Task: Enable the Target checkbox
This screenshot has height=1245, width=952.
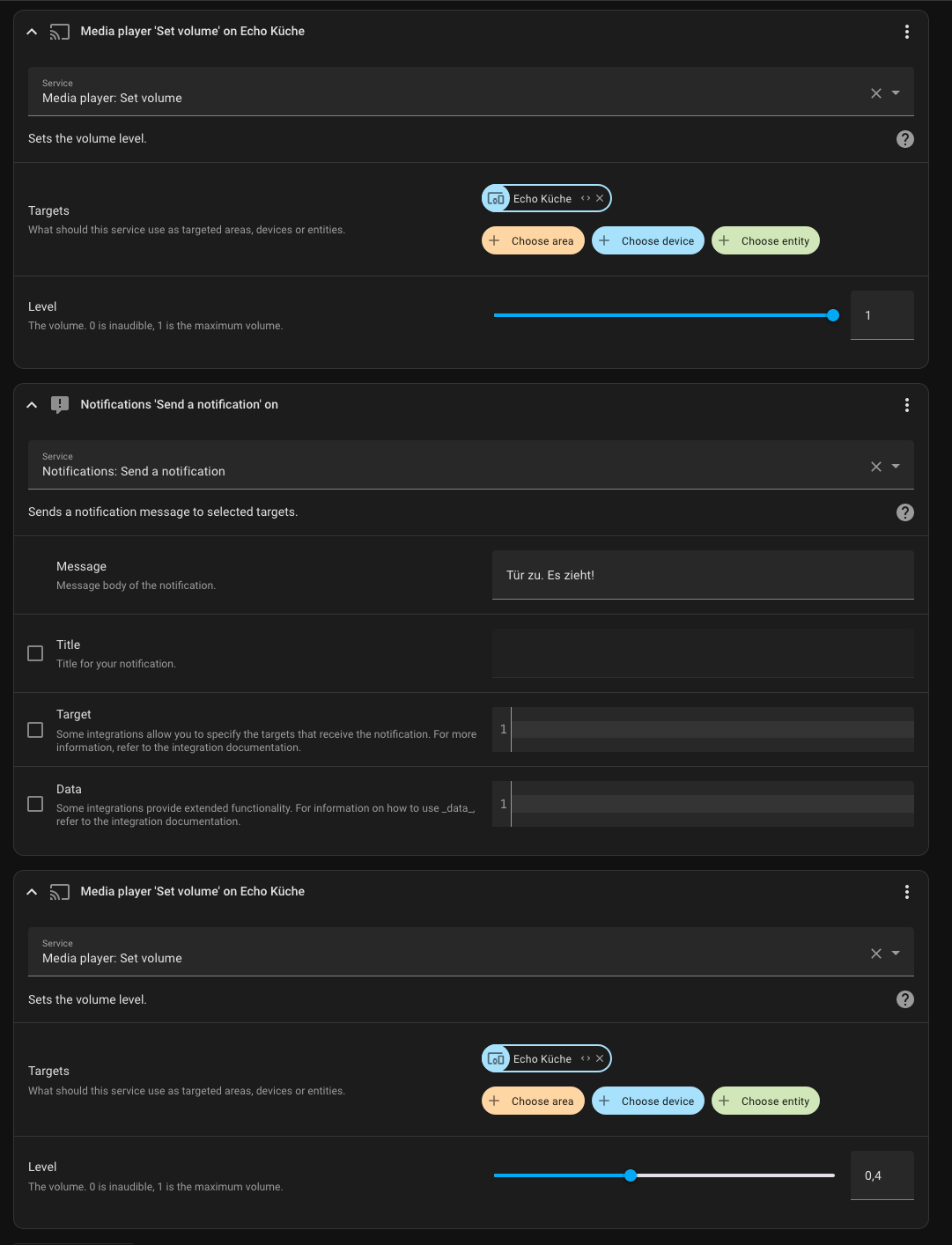Action: click(35, 730)
